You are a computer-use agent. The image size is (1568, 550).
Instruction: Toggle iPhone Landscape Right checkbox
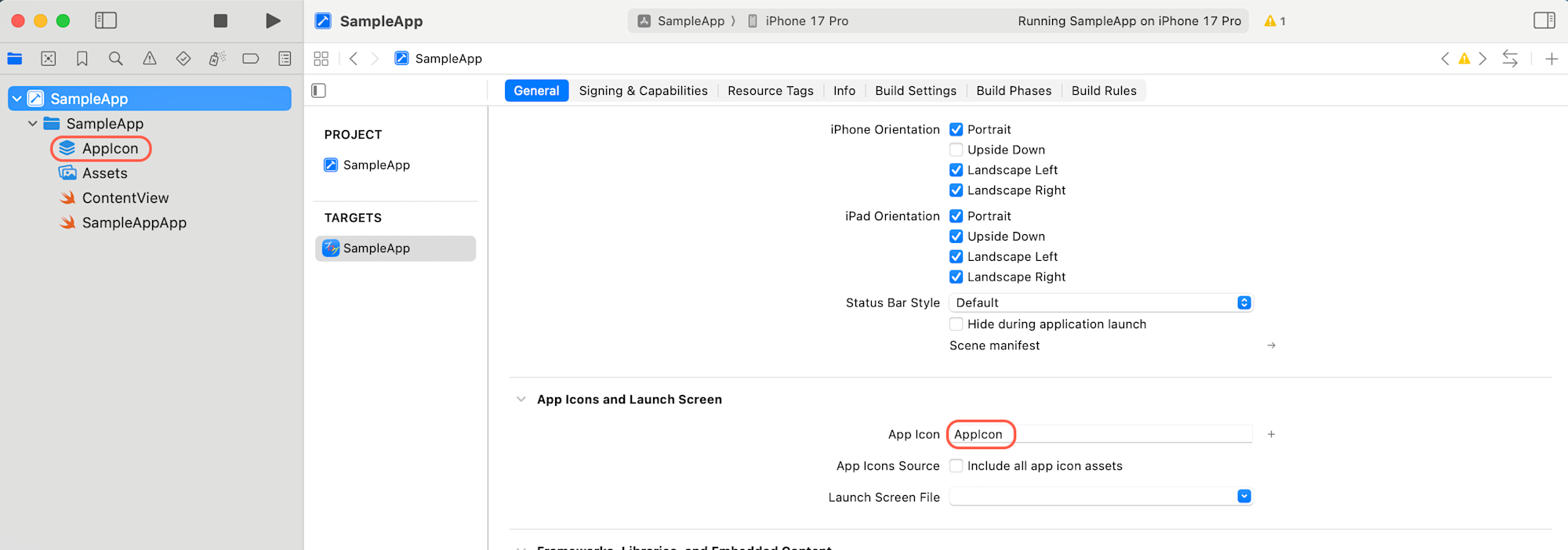[956, 190]
